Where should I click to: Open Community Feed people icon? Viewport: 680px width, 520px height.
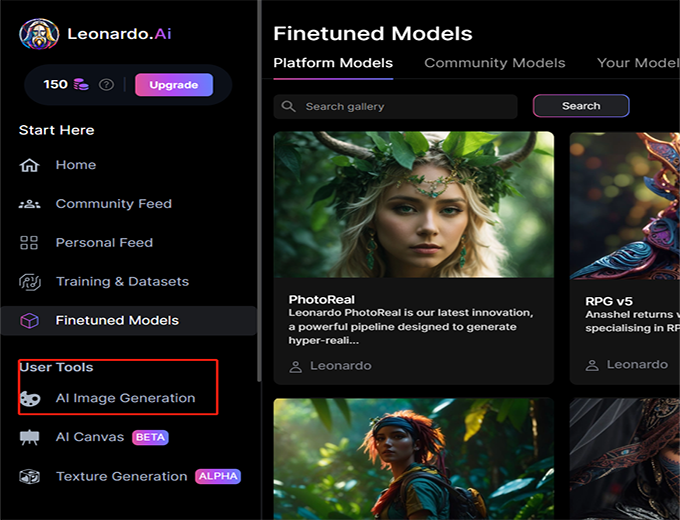click(x=29, y=204)
